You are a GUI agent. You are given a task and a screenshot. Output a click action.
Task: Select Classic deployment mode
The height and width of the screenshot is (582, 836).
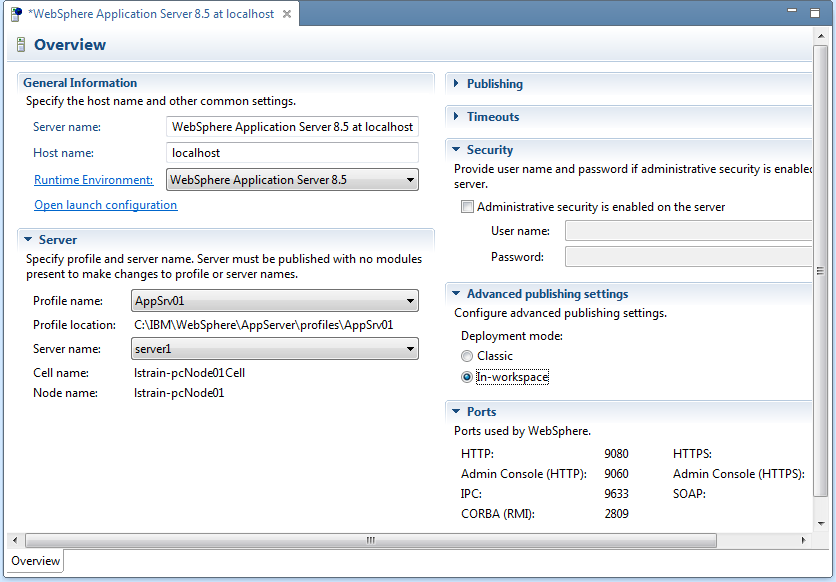467,356
